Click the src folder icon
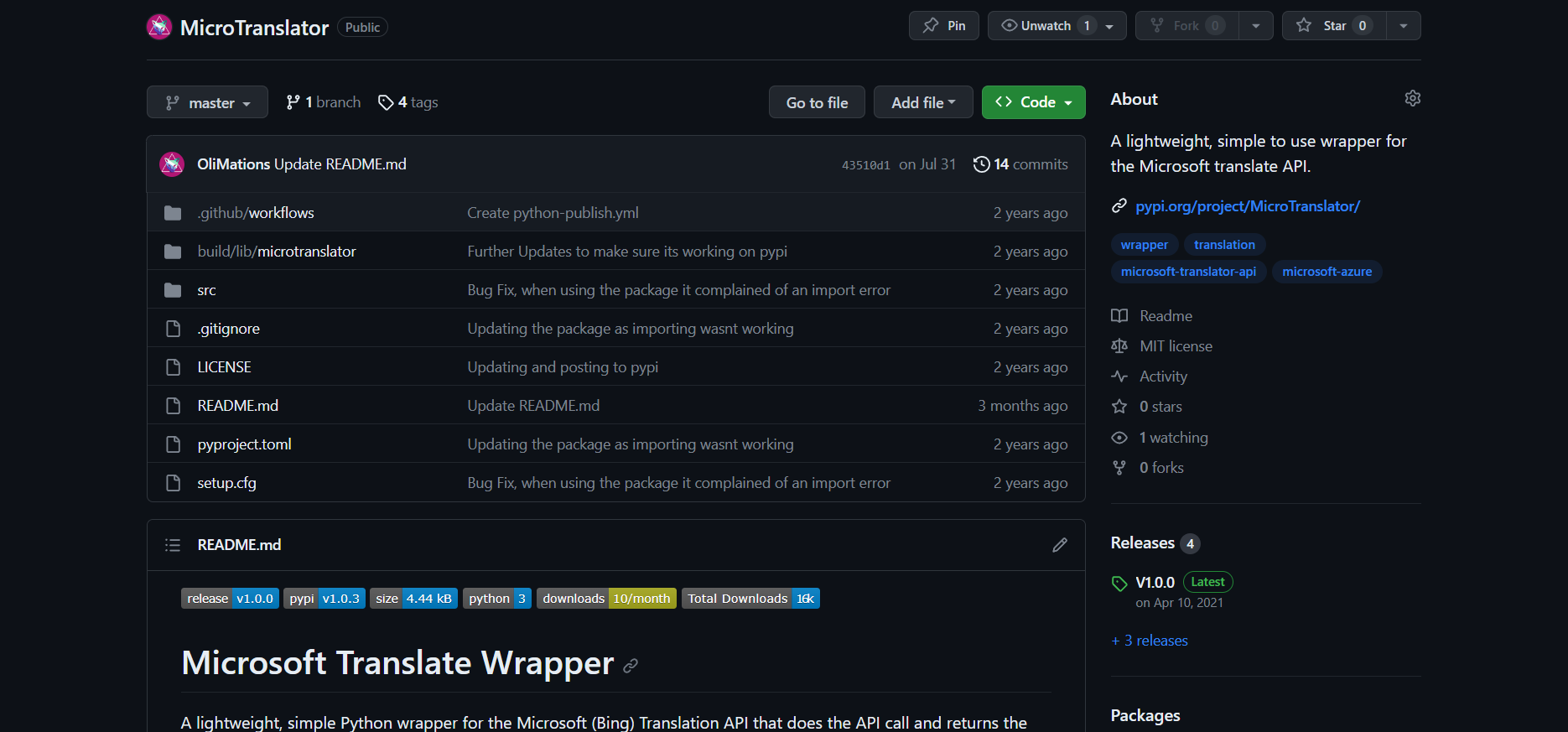This screenshot has width=1568, height=732. (x=173, y=290)
